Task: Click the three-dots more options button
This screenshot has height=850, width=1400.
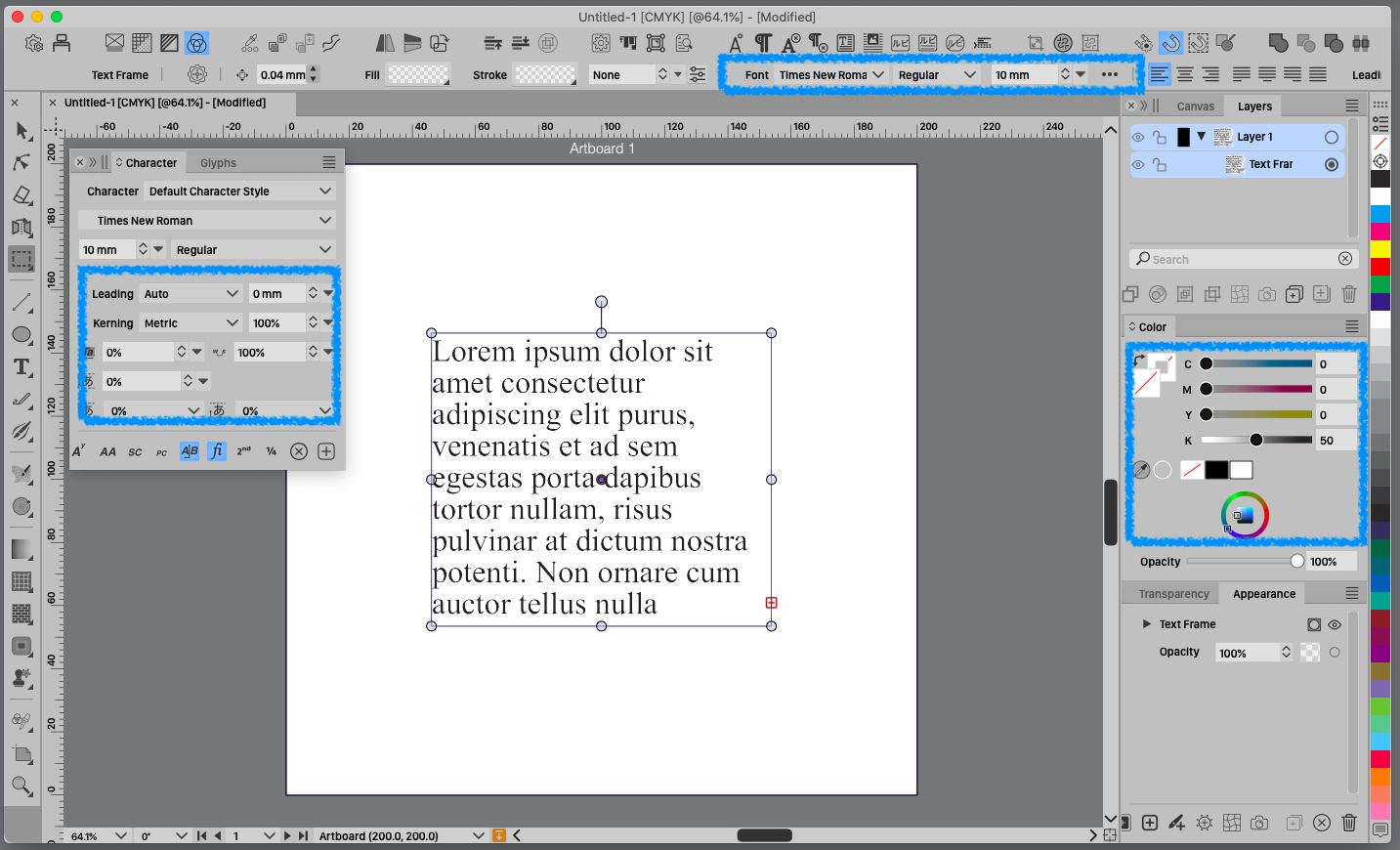Action: point(1110,74)
